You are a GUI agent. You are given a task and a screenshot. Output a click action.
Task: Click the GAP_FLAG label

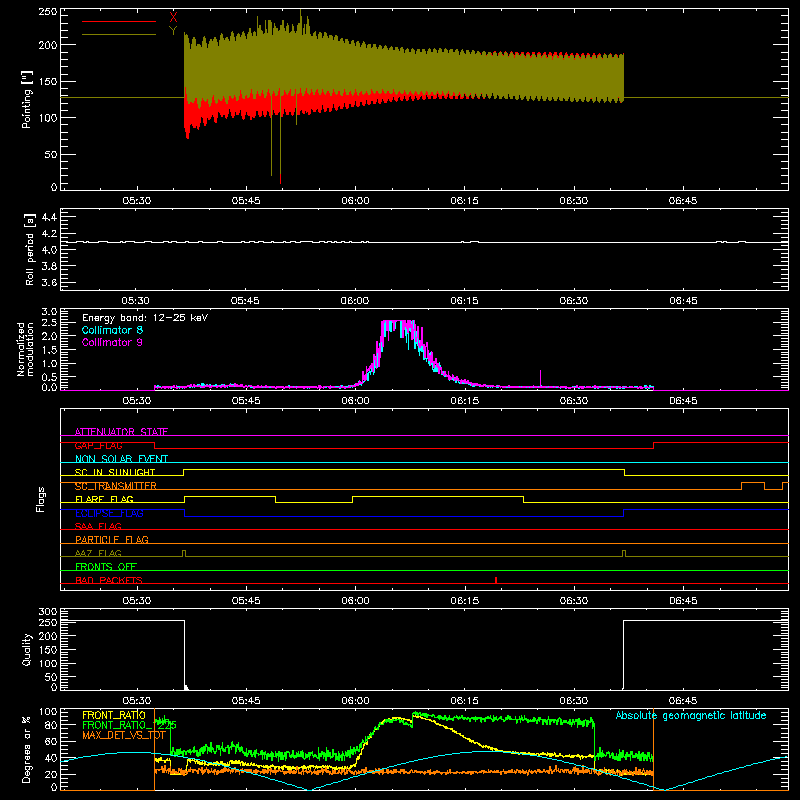click(98, 445)
